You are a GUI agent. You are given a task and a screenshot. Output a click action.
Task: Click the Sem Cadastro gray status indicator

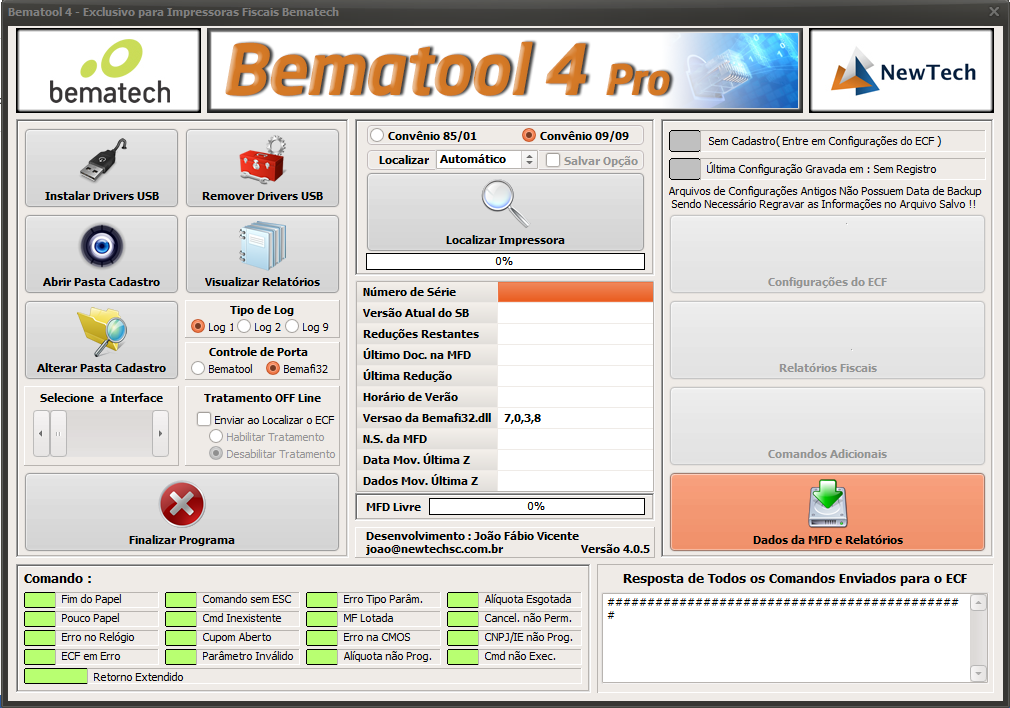click(685, 140)
